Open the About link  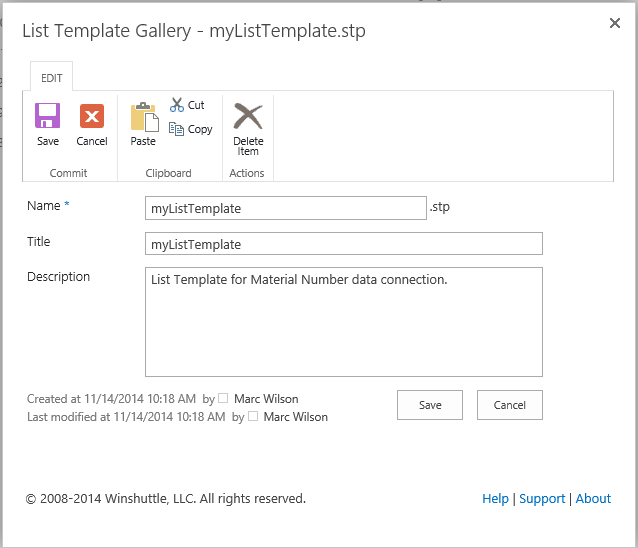[593, 498]
